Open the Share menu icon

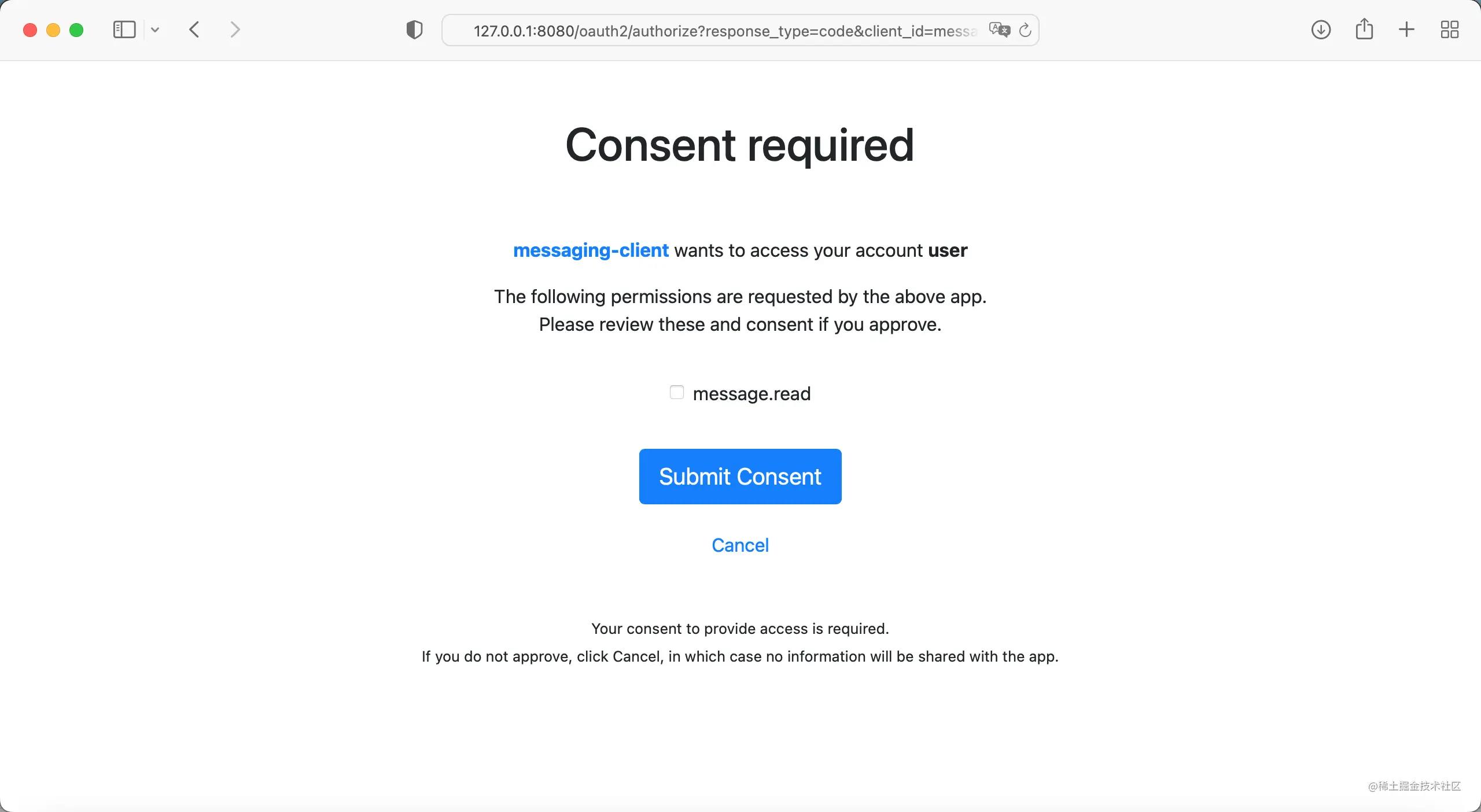click(1364, 29)
